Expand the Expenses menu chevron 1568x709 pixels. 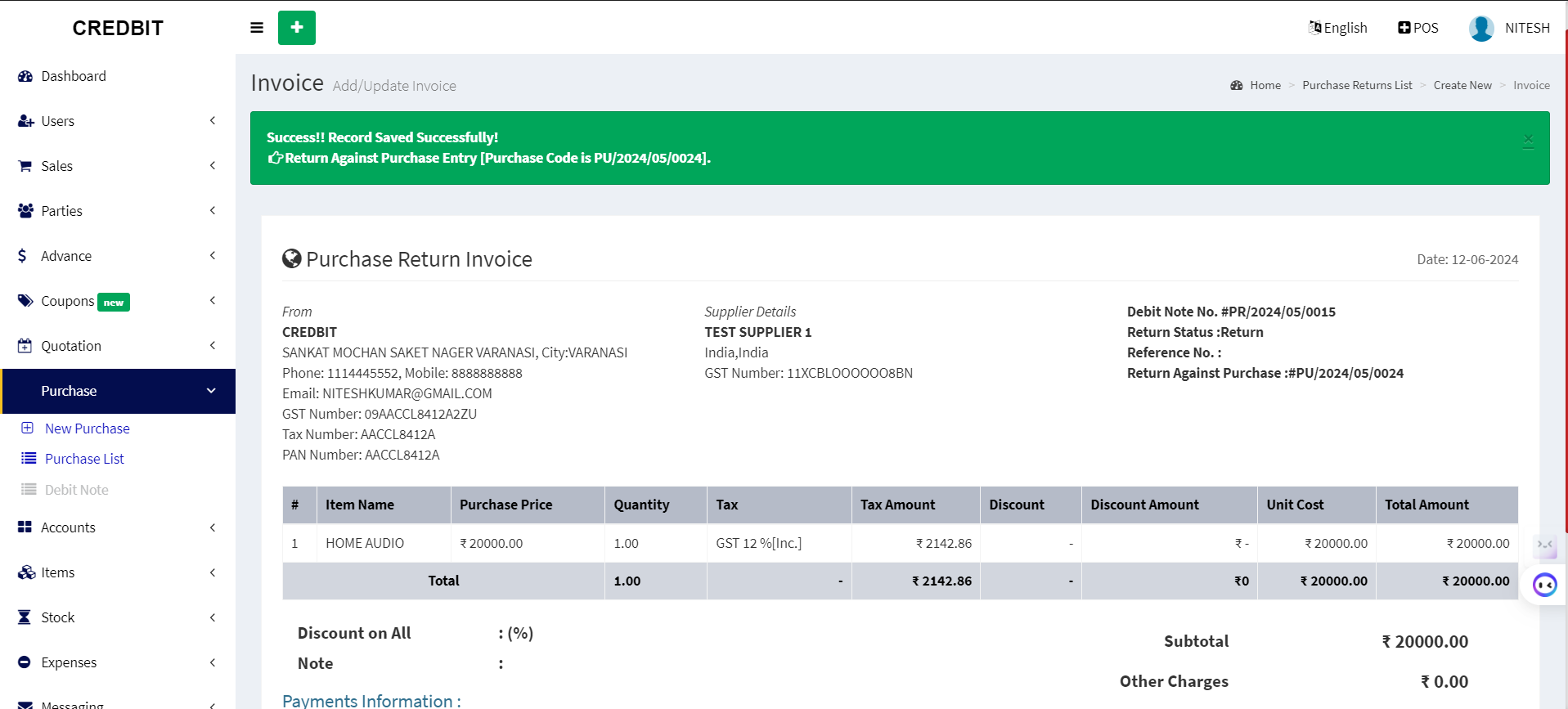click(213, 662)
